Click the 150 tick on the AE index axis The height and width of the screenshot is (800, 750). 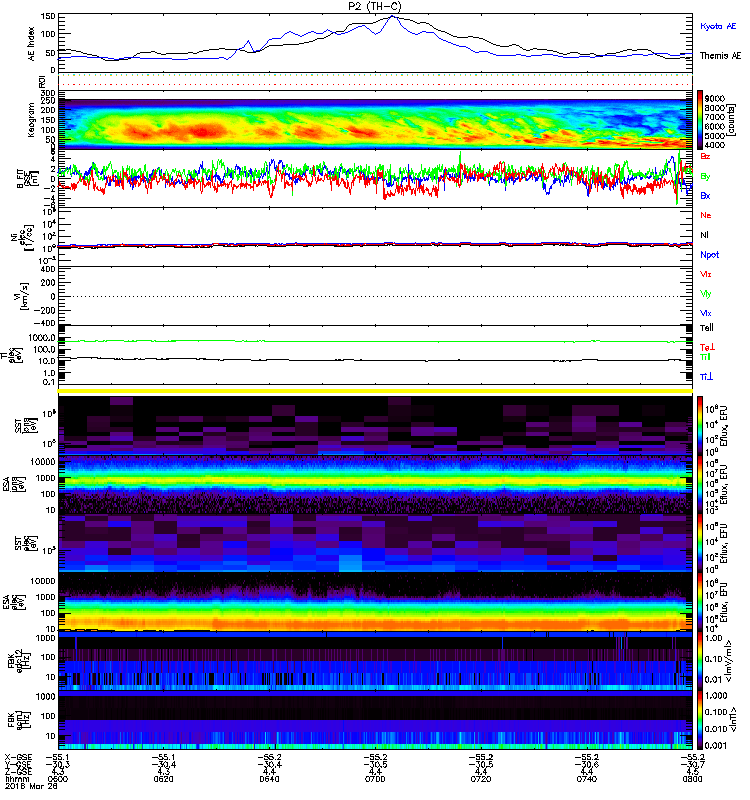point(48,16)
